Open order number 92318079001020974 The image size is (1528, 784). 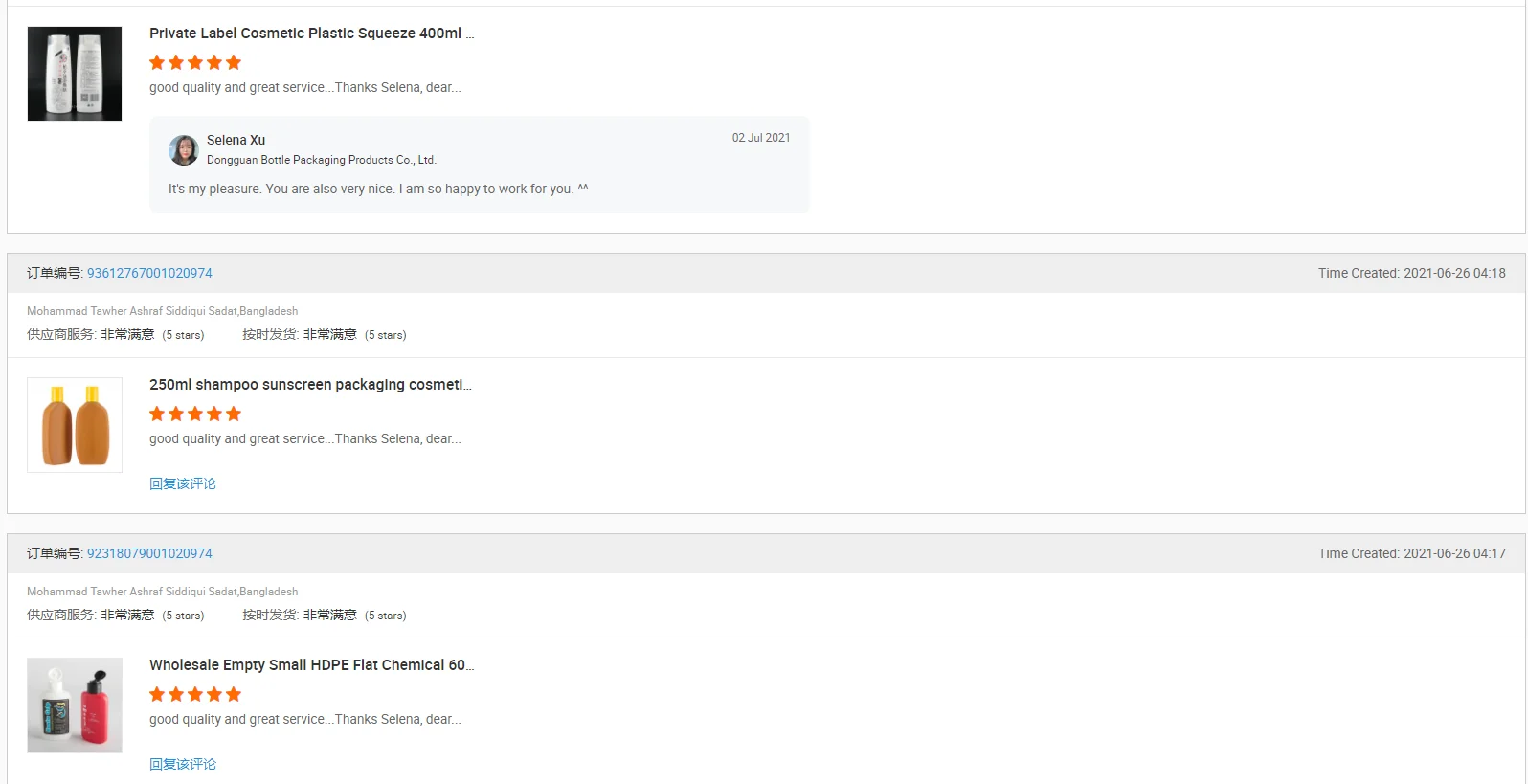click(x=149, y=553)
